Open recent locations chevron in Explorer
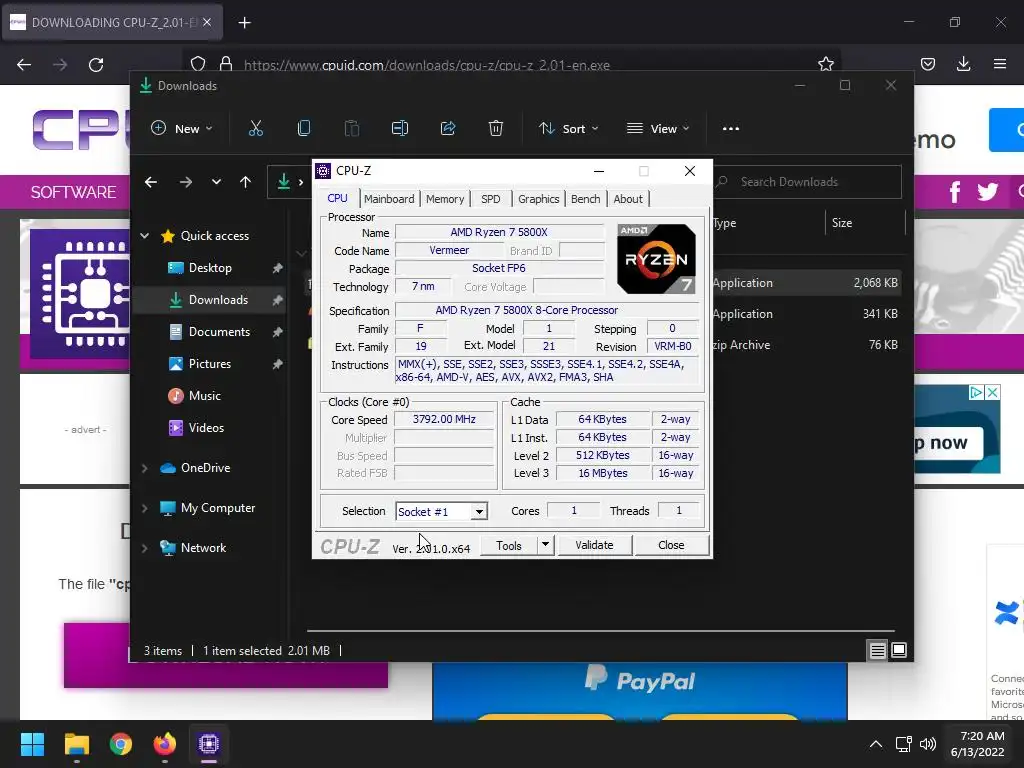Viewport: 1024px width, 768px height. (216, 182)
